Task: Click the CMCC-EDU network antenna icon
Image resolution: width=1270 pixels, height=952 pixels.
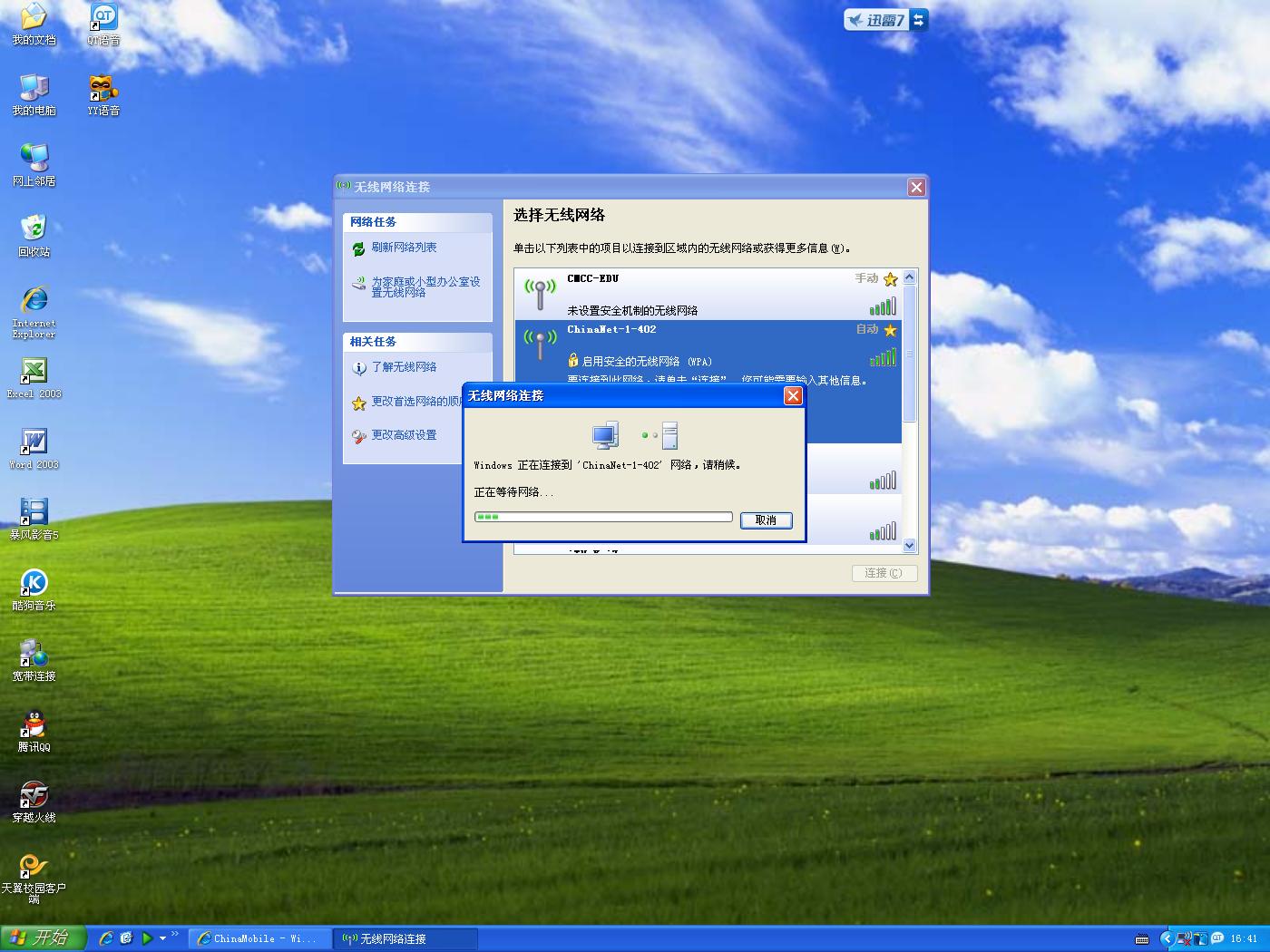Action: pos(540,293)
